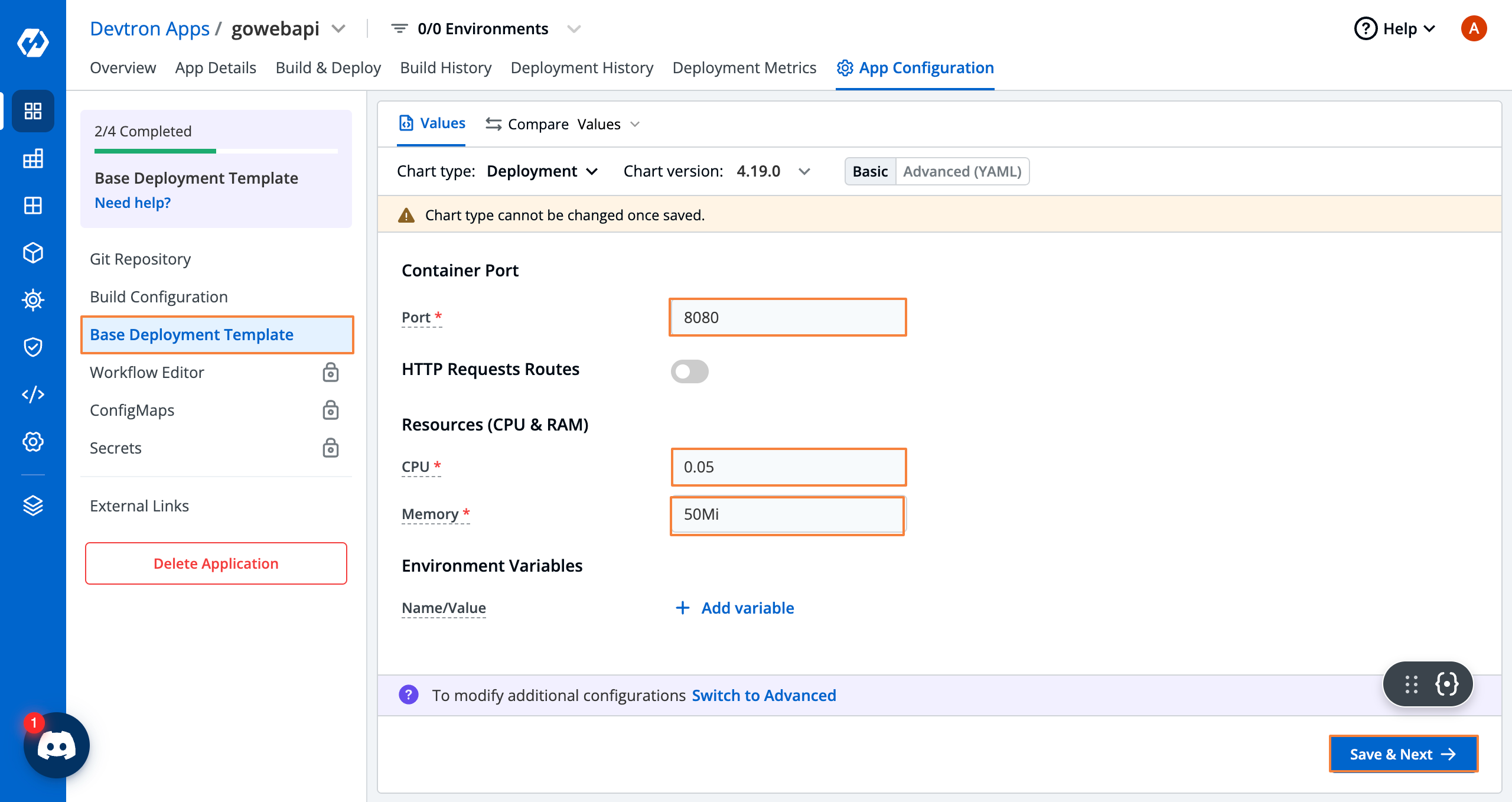1512x802 pixels.
Task: Click the lock icon beside Secrets
Action: point(331,448)
